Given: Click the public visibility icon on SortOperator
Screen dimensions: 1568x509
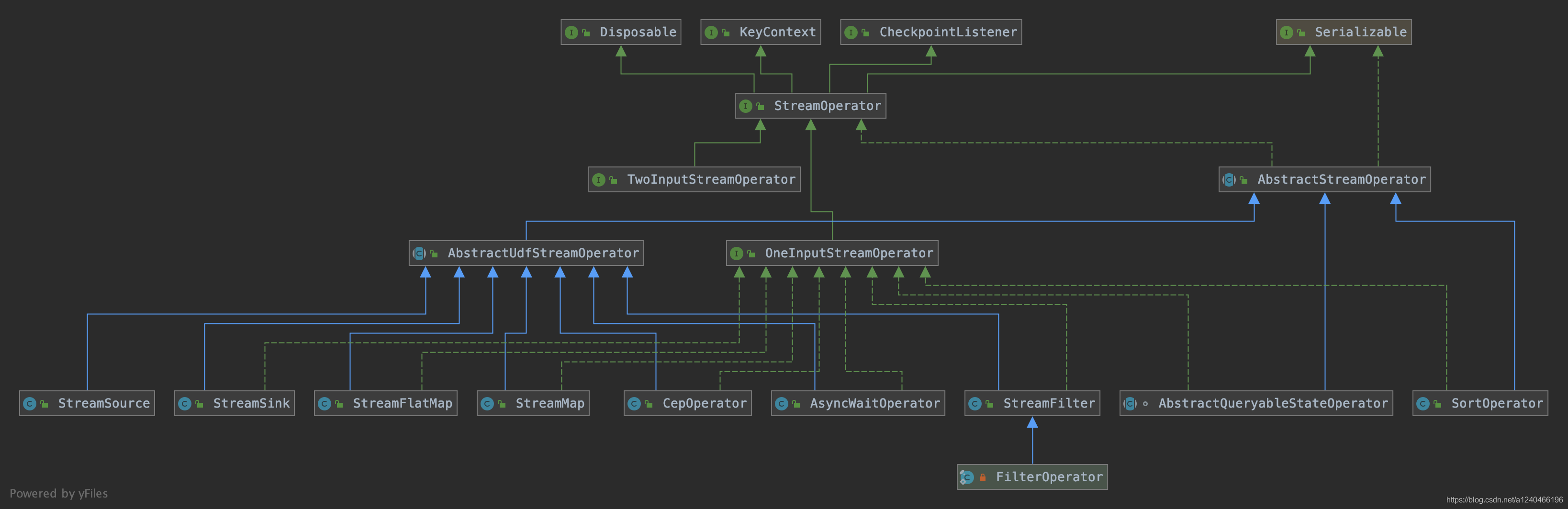Looking at the screenshot, I should [1437, 404].
